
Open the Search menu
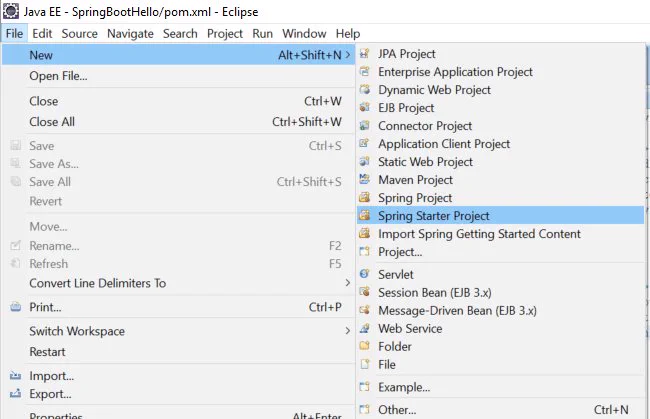coord(180,33)
